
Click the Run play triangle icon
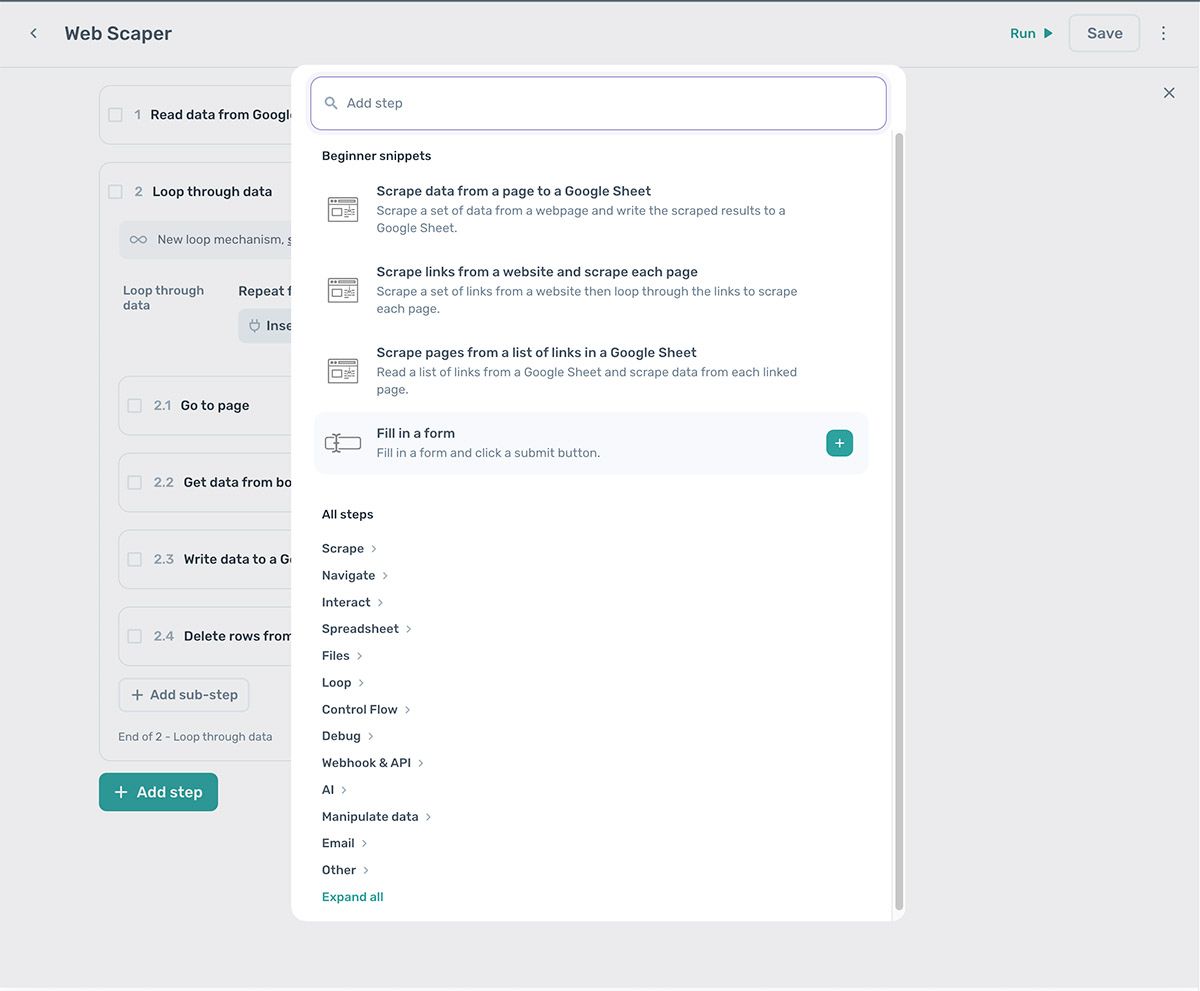tap(1048, 33)
